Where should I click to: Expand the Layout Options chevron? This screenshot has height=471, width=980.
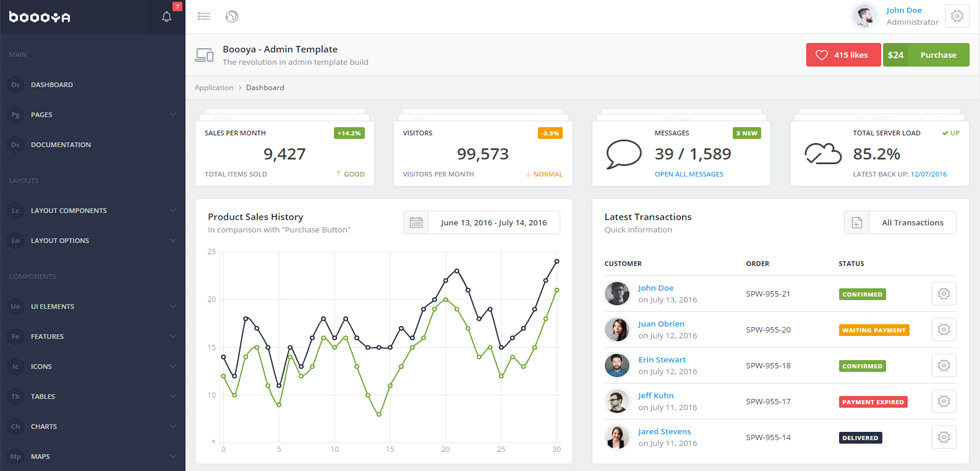pos(172,241)
